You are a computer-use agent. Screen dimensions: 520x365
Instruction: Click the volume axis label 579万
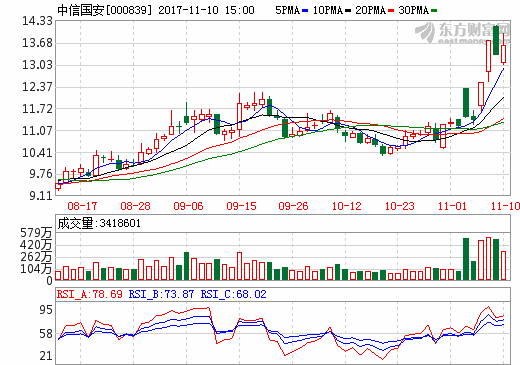point(36,233)
